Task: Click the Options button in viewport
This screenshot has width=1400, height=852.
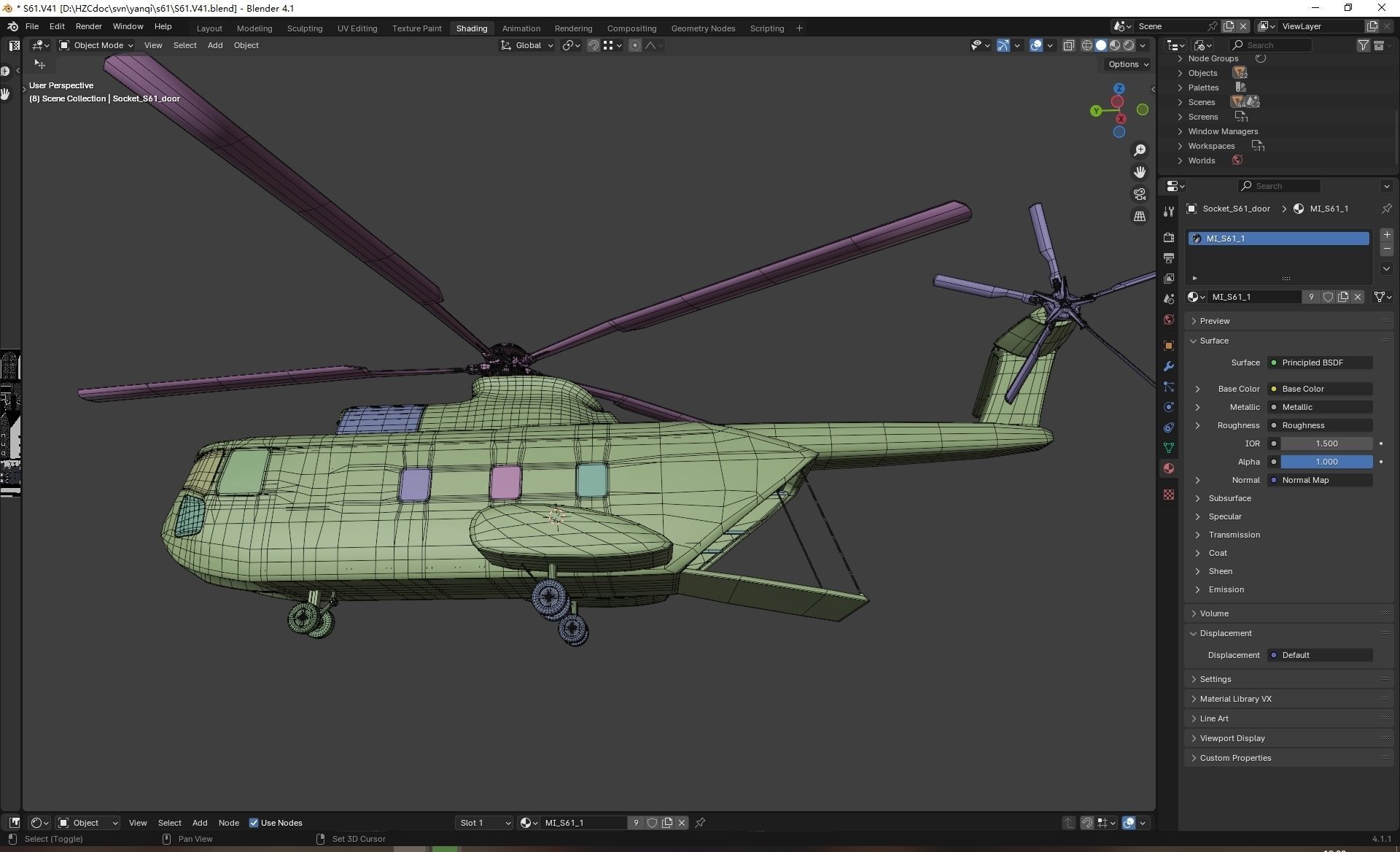Action: [x=1128, y=64]
